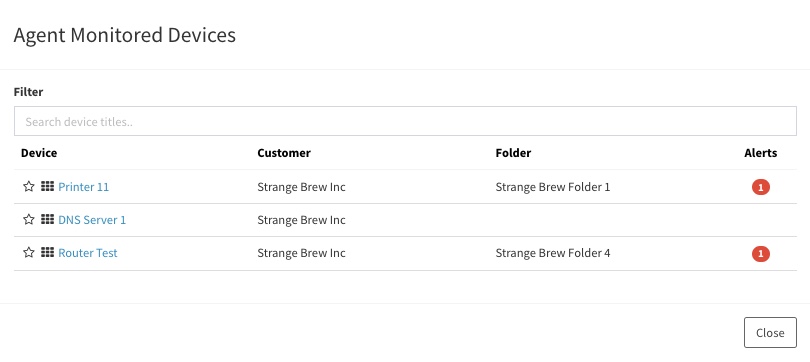Select the Strange Brew Folder 1 cell

coord(553,187)
